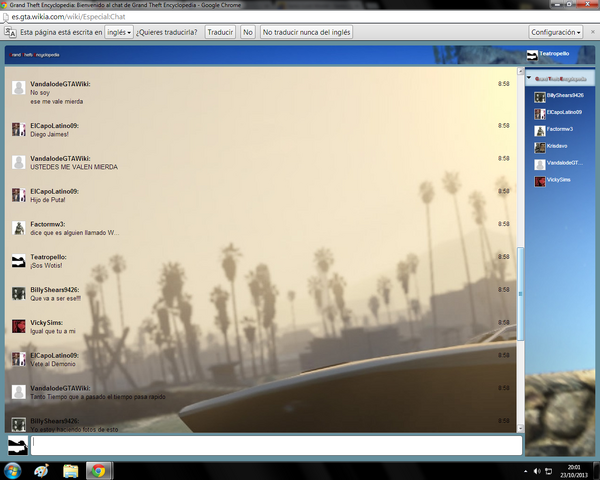Click 'dice que es alguien llamado W...' message
Screen dimensions: 600x480
75,233
